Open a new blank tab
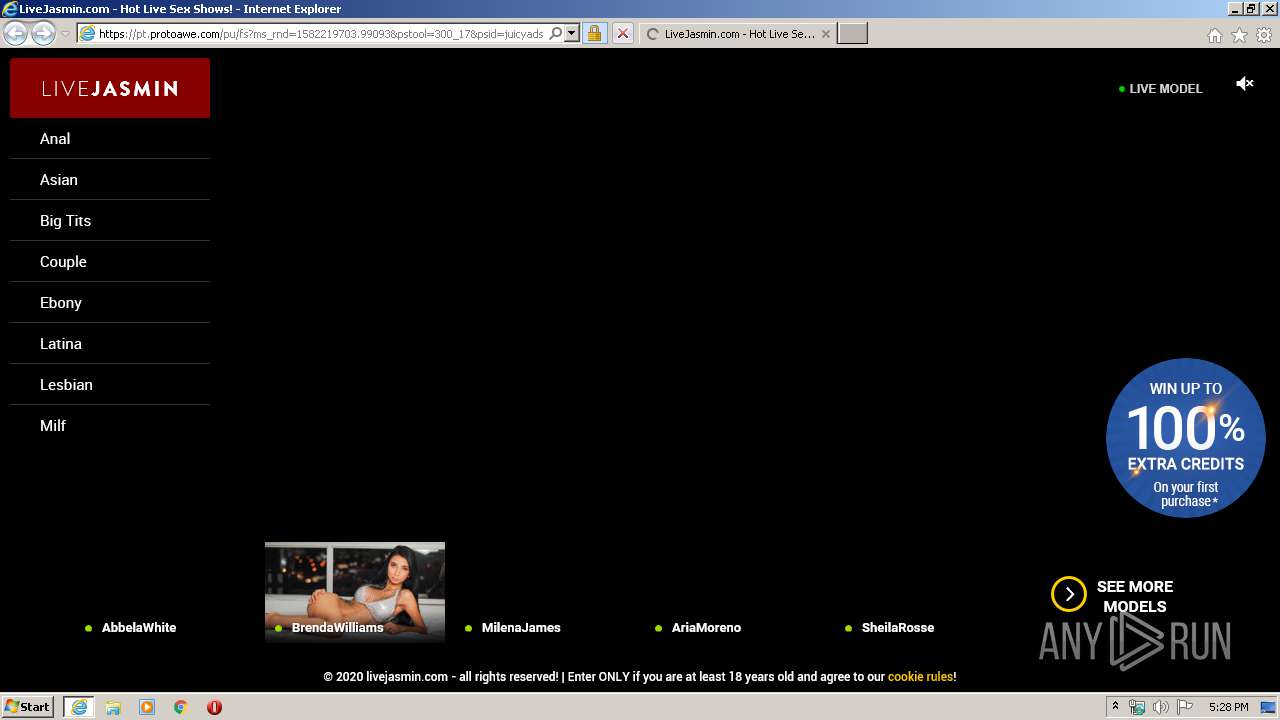The width and height of the screenshot is (1280, 720). coord(852,33)
